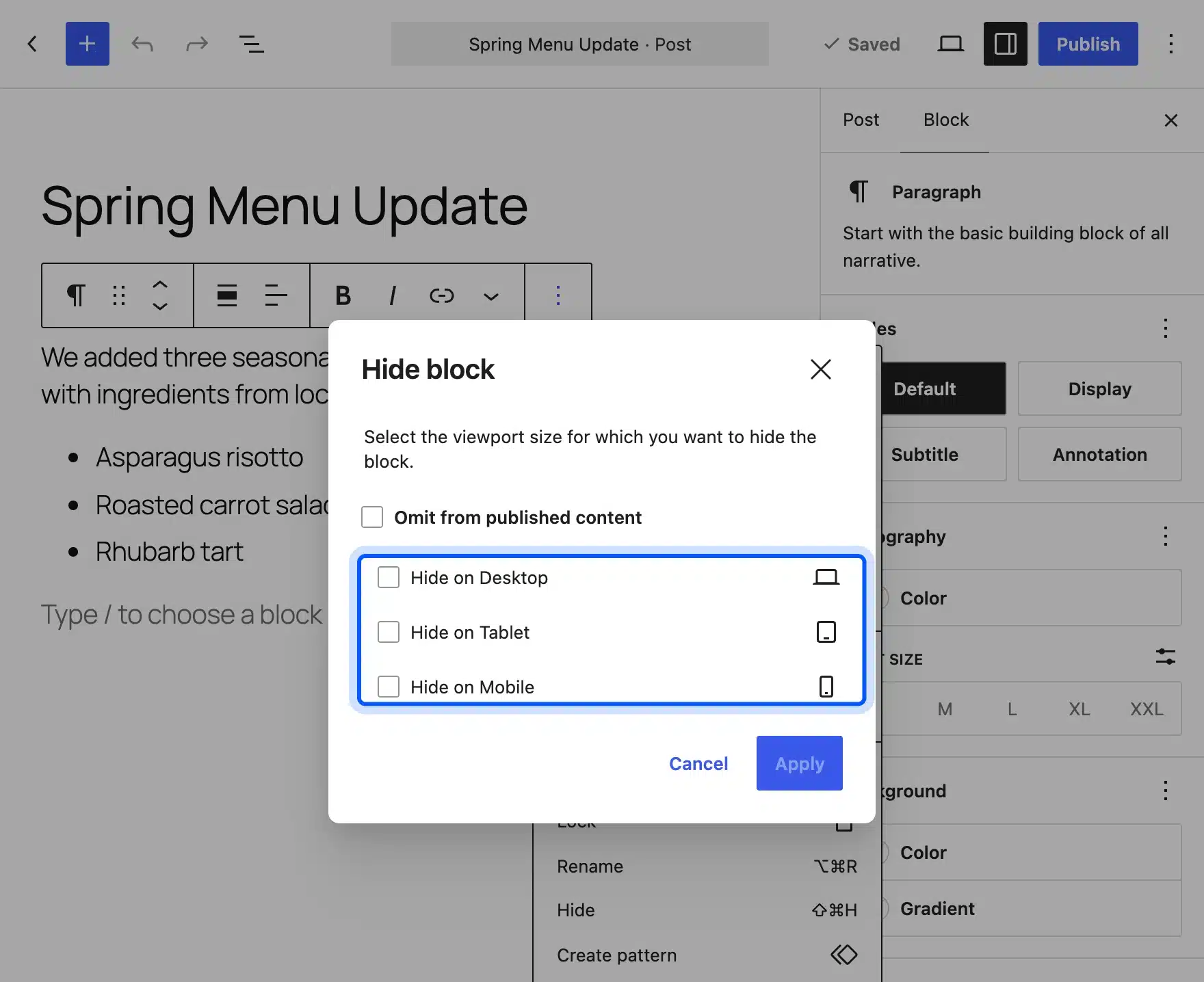Open the Background panel options menu
1204x982 pixels.
click(x=1166, y=791)
